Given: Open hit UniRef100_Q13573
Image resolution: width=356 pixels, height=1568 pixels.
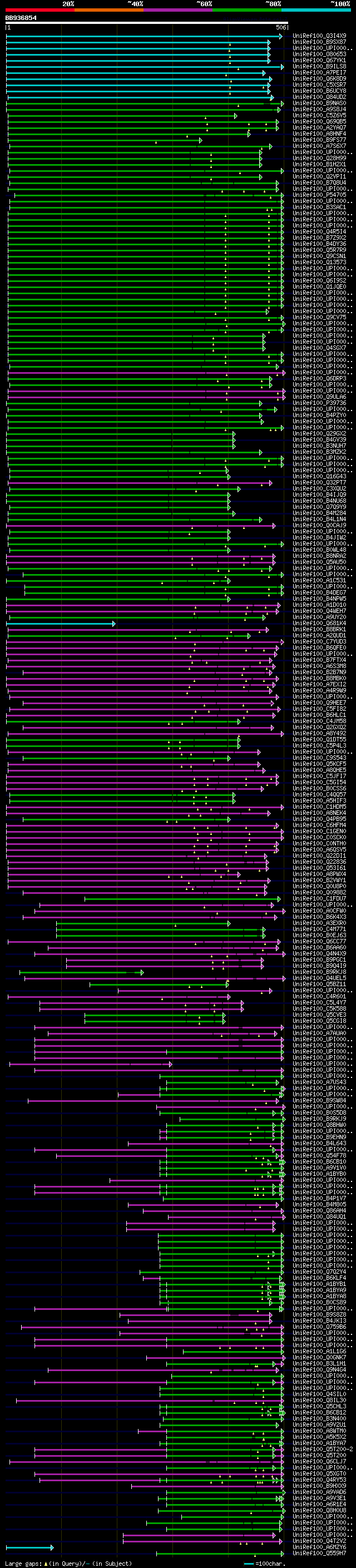Looking at the screenshot, I should point(319,263).
